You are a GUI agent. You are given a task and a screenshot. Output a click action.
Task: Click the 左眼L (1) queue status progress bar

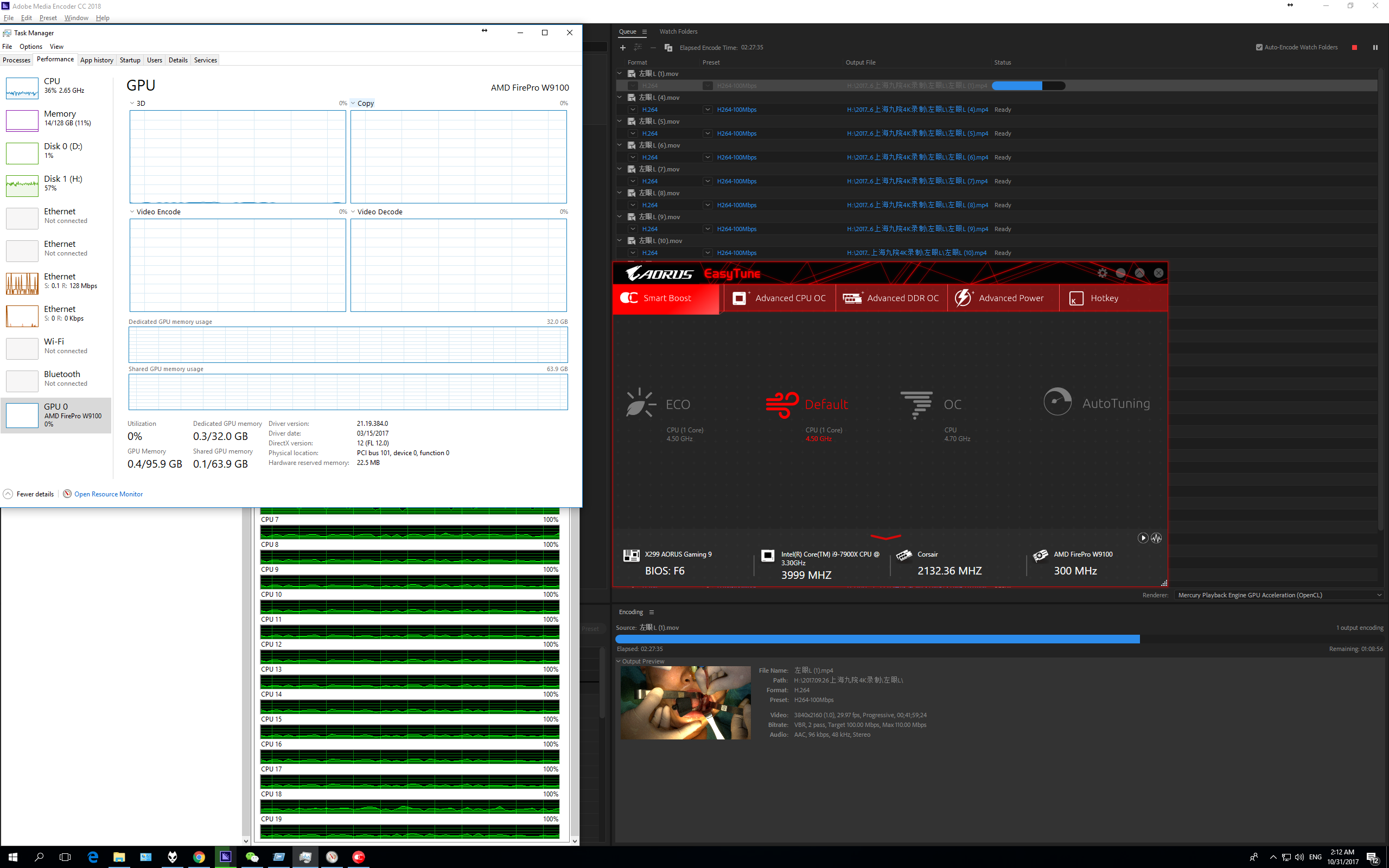1029,86
